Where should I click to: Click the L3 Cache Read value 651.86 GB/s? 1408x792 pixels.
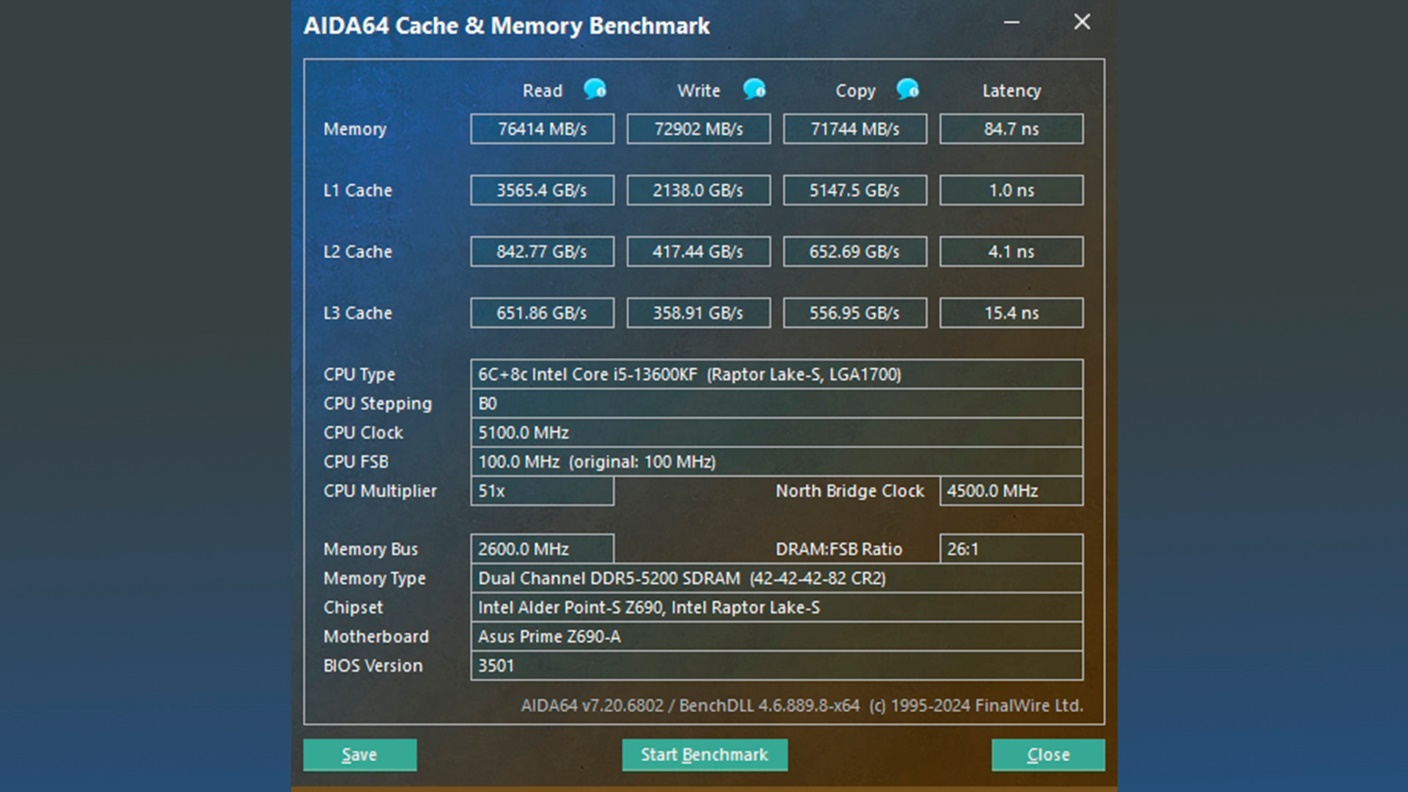point(542,313)
